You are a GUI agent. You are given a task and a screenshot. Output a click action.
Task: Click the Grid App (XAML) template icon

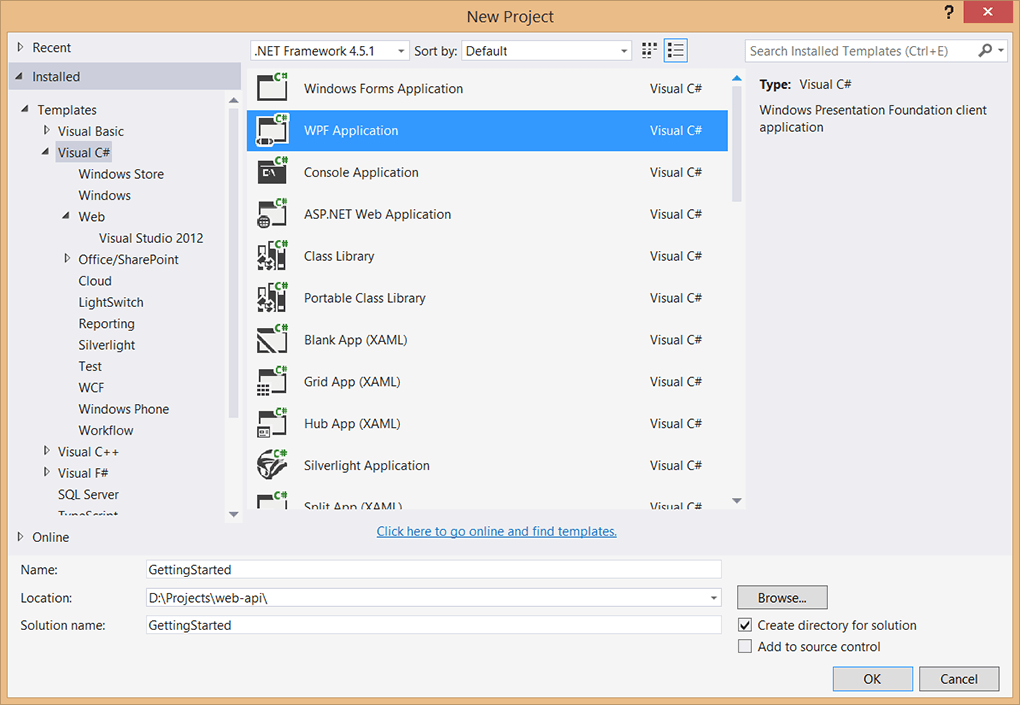272,382
